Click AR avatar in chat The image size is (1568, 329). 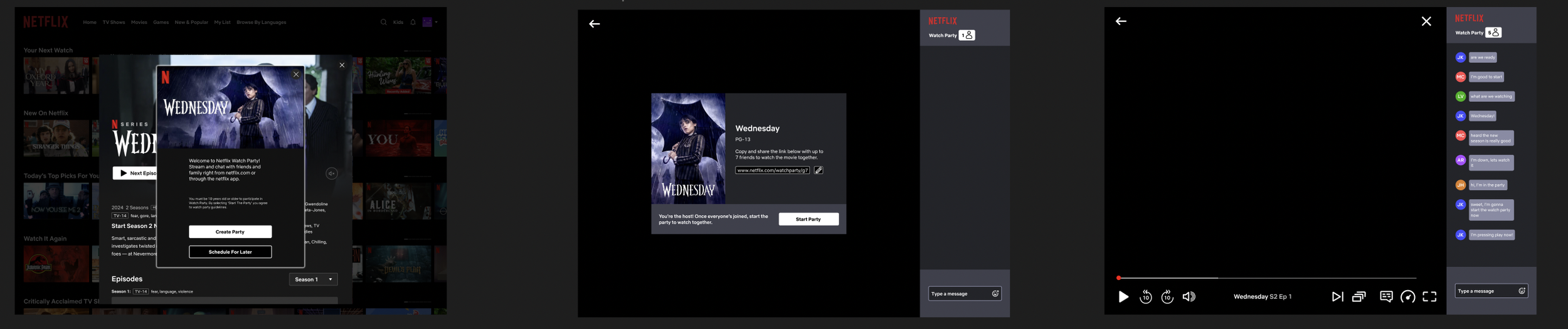click(1460, 160)
